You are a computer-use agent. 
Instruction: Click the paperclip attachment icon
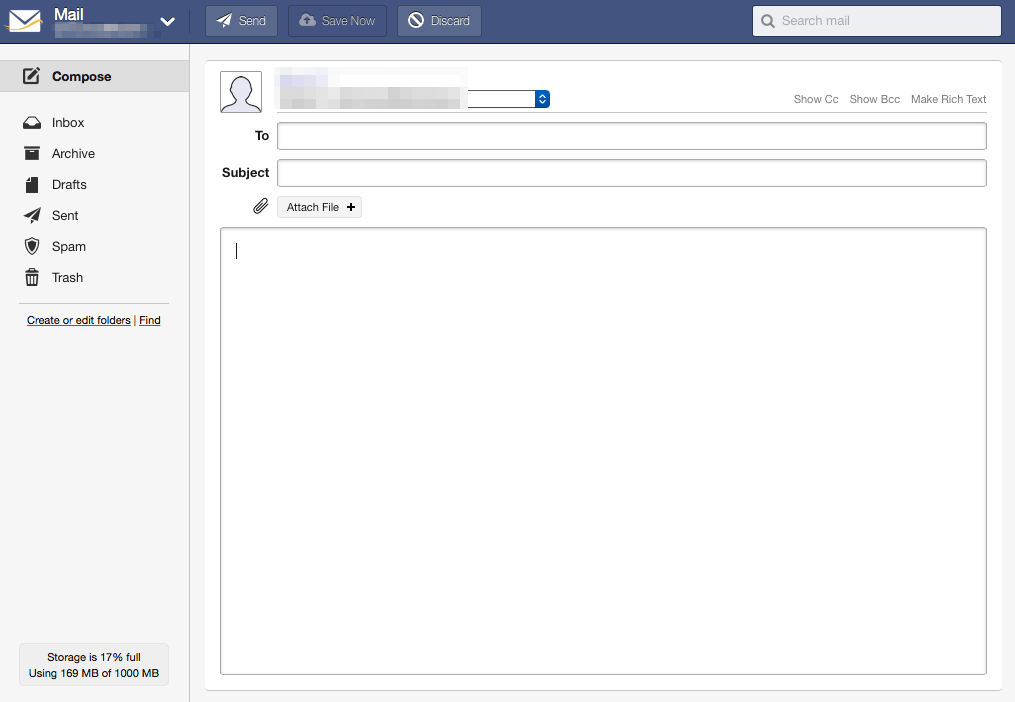click(260, 206)
